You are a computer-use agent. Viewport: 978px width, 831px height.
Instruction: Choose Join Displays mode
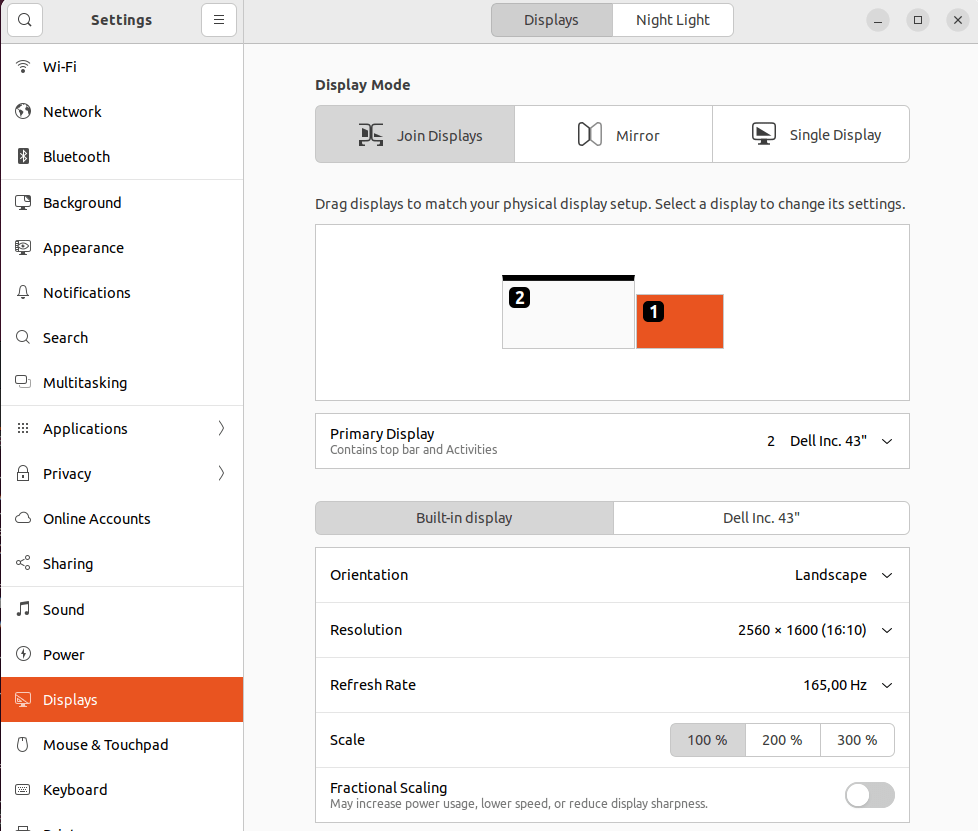(x=415, y=134)
